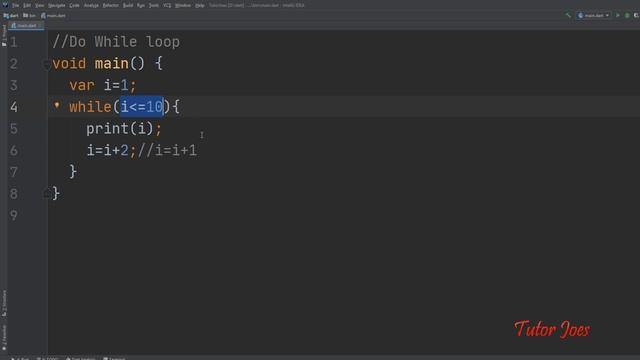The height and width of the screenshot is (360, 640).
Task: Open the Edit menu
Action: [x=27, y=5]
